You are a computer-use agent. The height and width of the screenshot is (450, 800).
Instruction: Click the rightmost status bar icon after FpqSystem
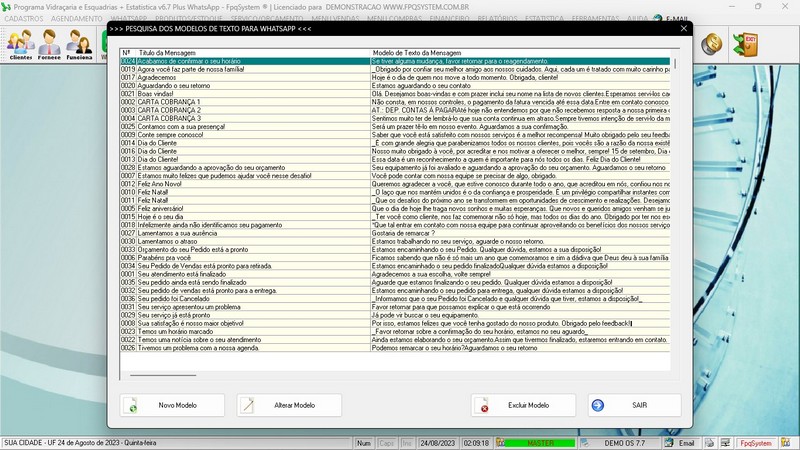tap(785, 443)
